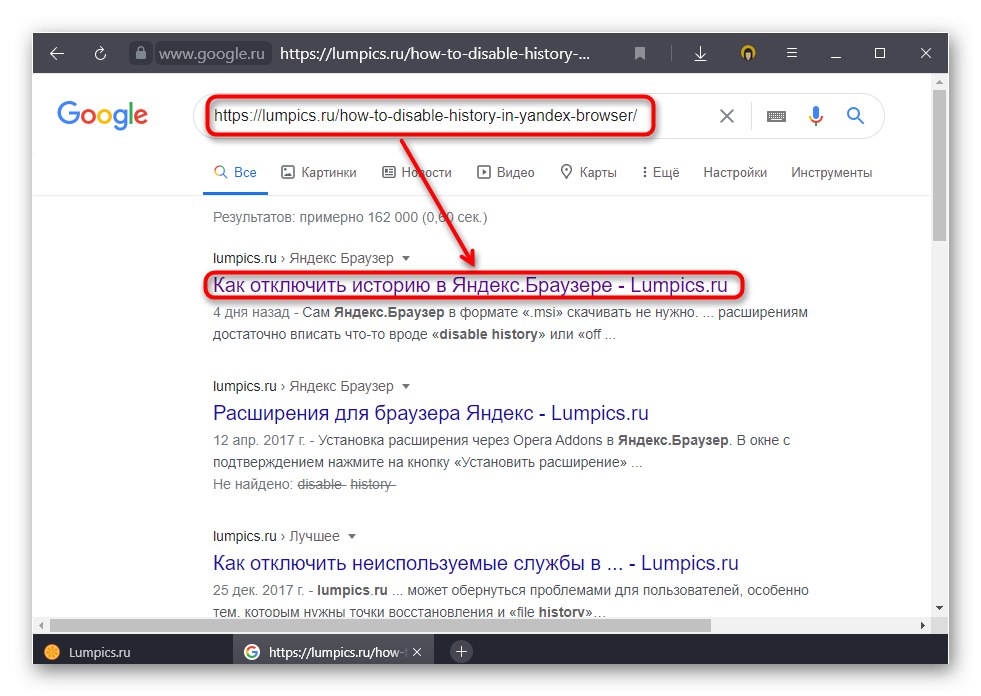This screenshot has height=696, width=981.
Task: Maximize the browser window
Action: [880, 53]
